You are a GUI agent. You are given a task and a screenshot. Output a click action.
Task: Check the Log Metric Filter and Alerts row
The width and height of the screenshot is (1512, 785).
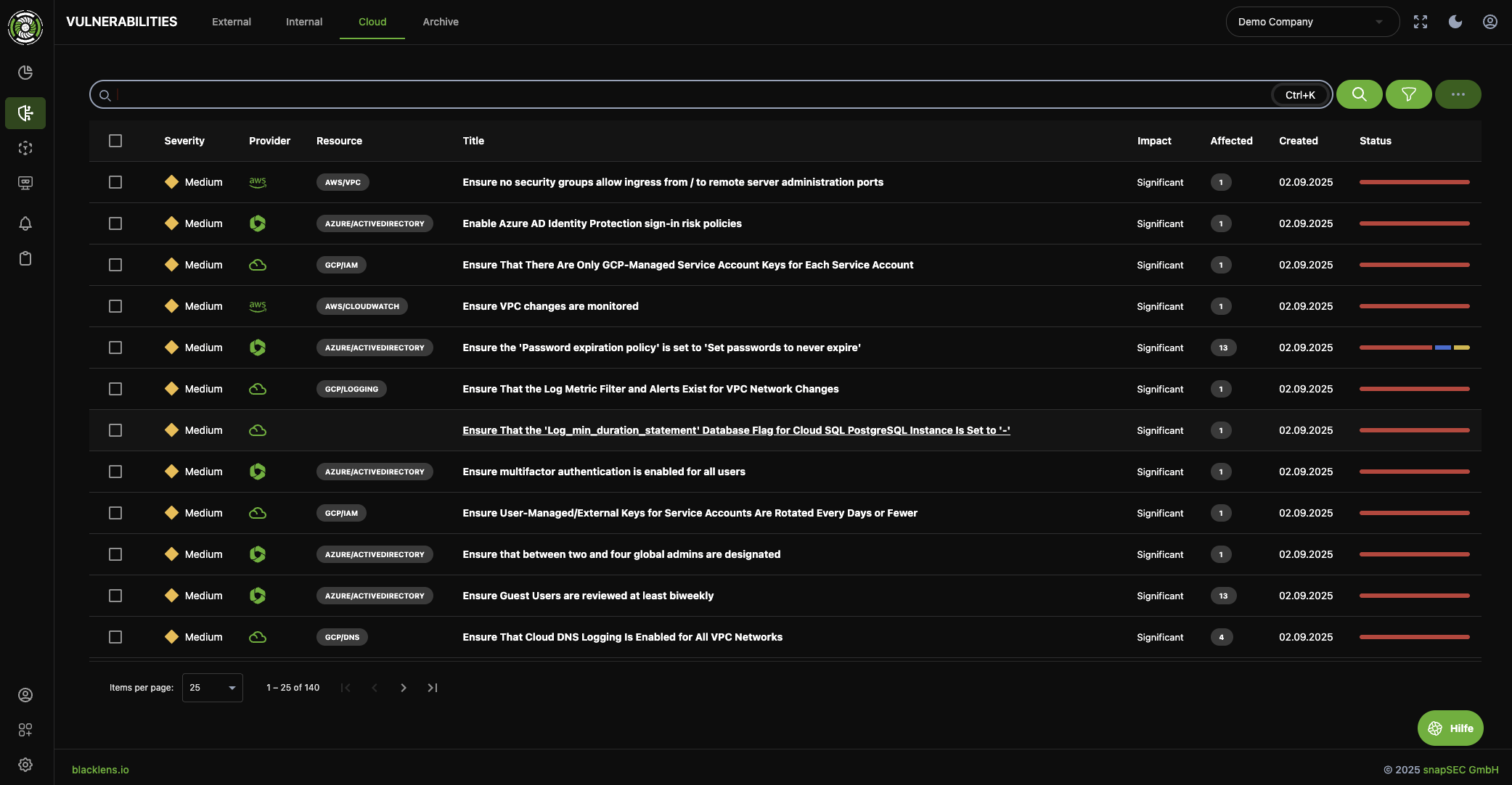click(115, 389)
